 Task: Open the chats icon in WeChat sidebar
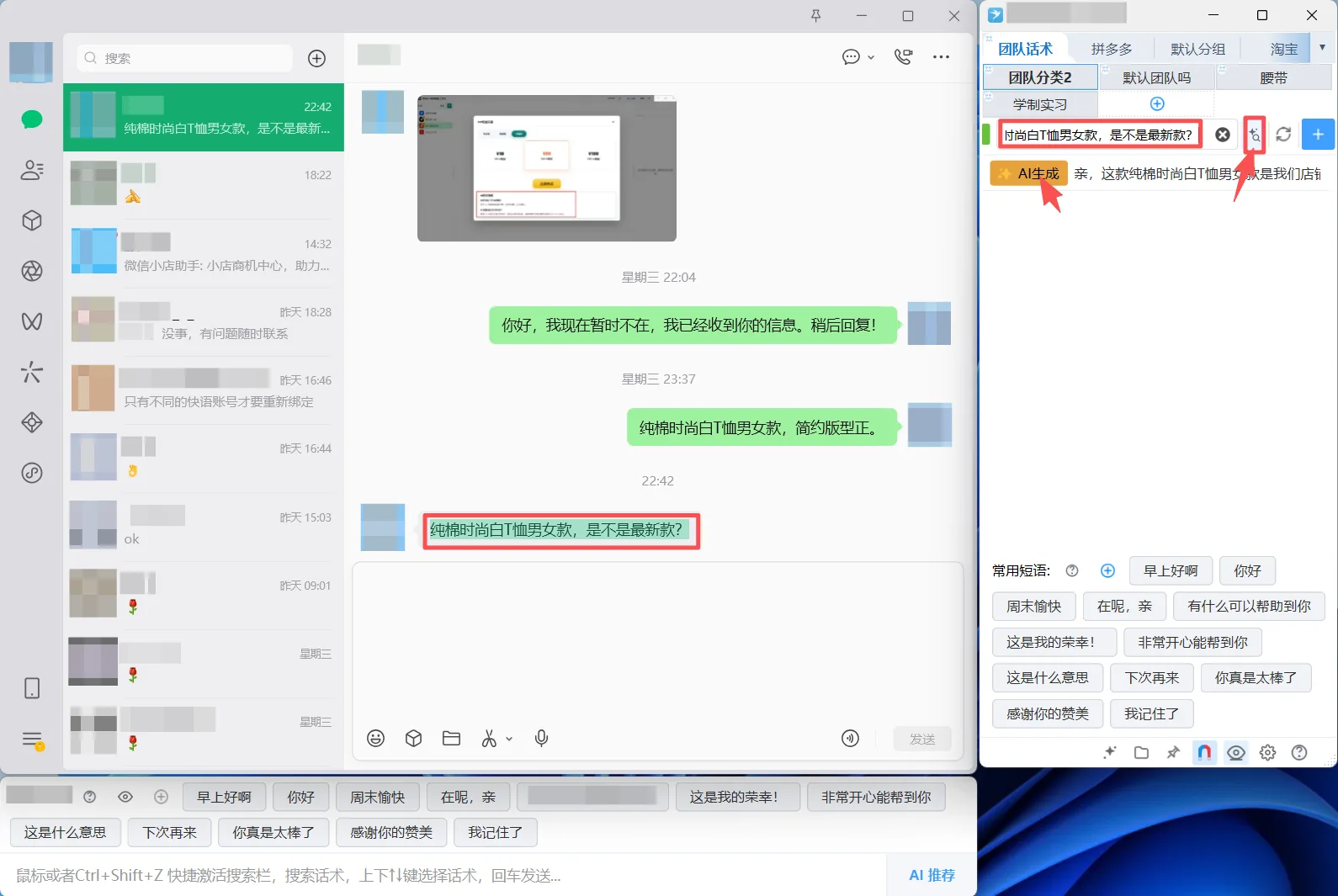(32, 119)
